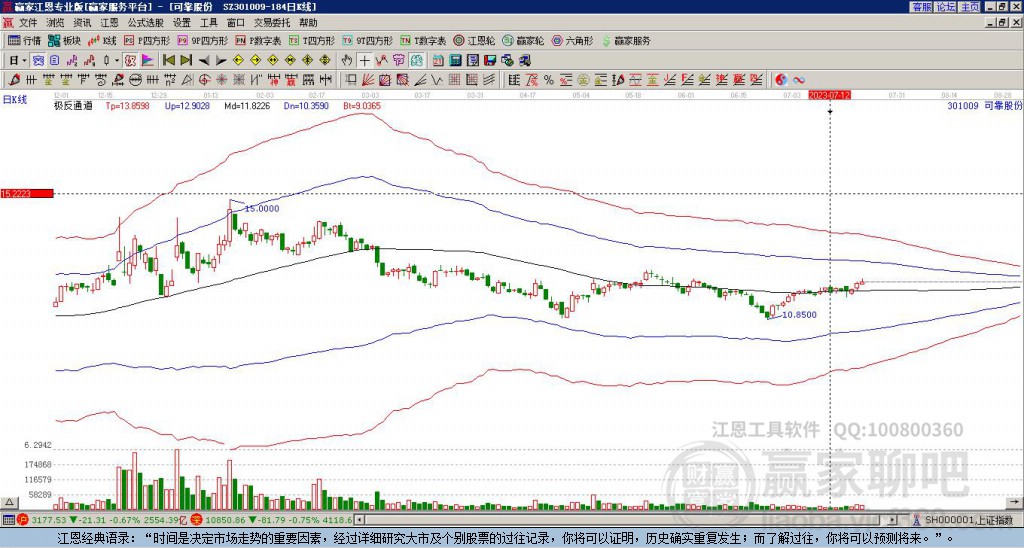The height and width of the screenshot is (548, 1024).
Task: Open the 赢家轮 tool
Action: coord(523,40)
